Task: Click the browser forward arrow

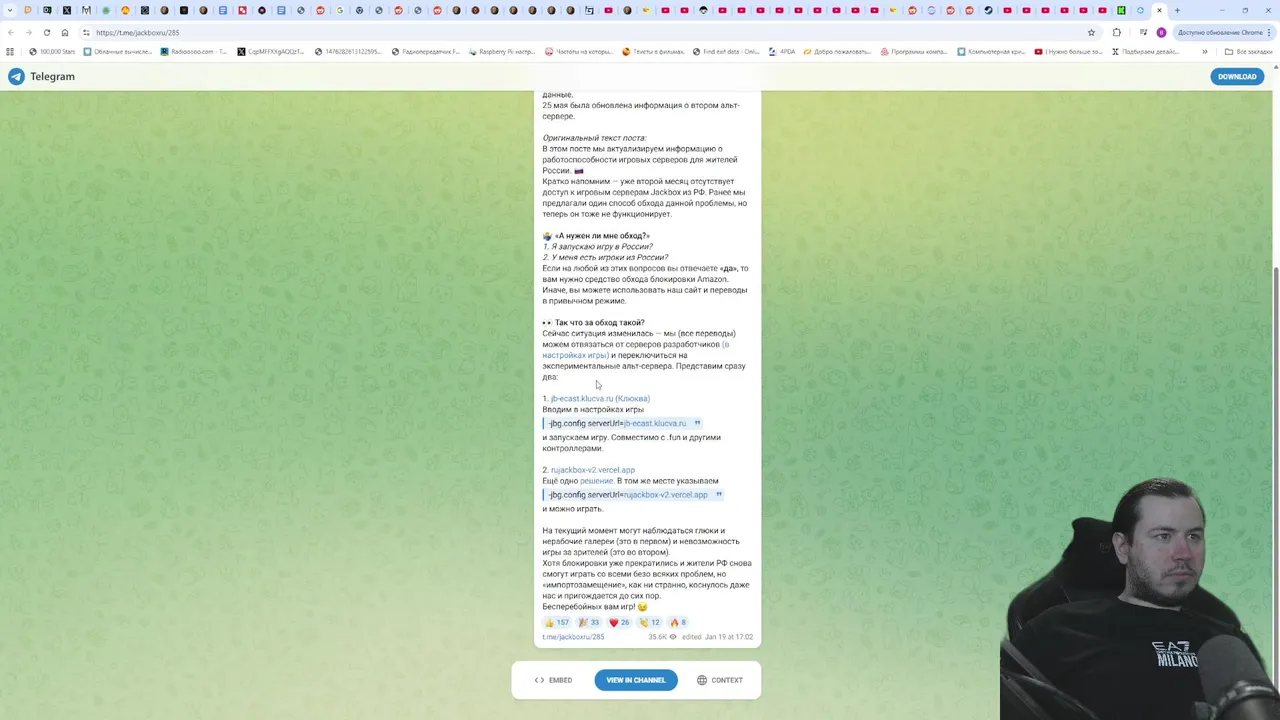Action: point(28,32)
